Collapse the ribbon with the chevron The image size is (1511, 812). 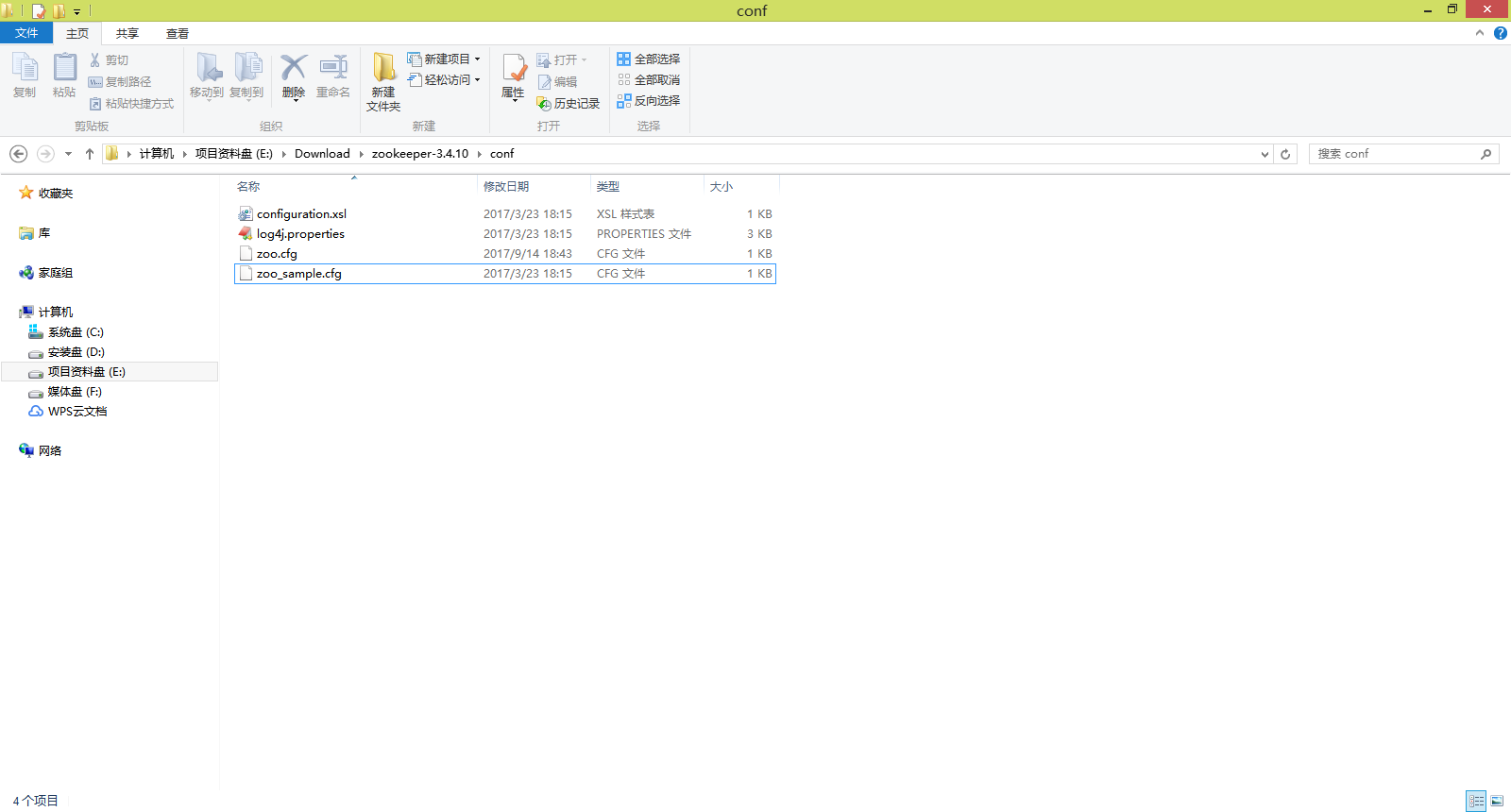[x=1480, y=33]
